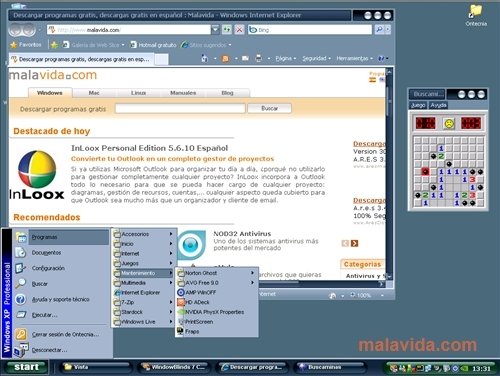
Task: Switch to WindowBlinds 7 taskbar button
Action: click(173, 367)
